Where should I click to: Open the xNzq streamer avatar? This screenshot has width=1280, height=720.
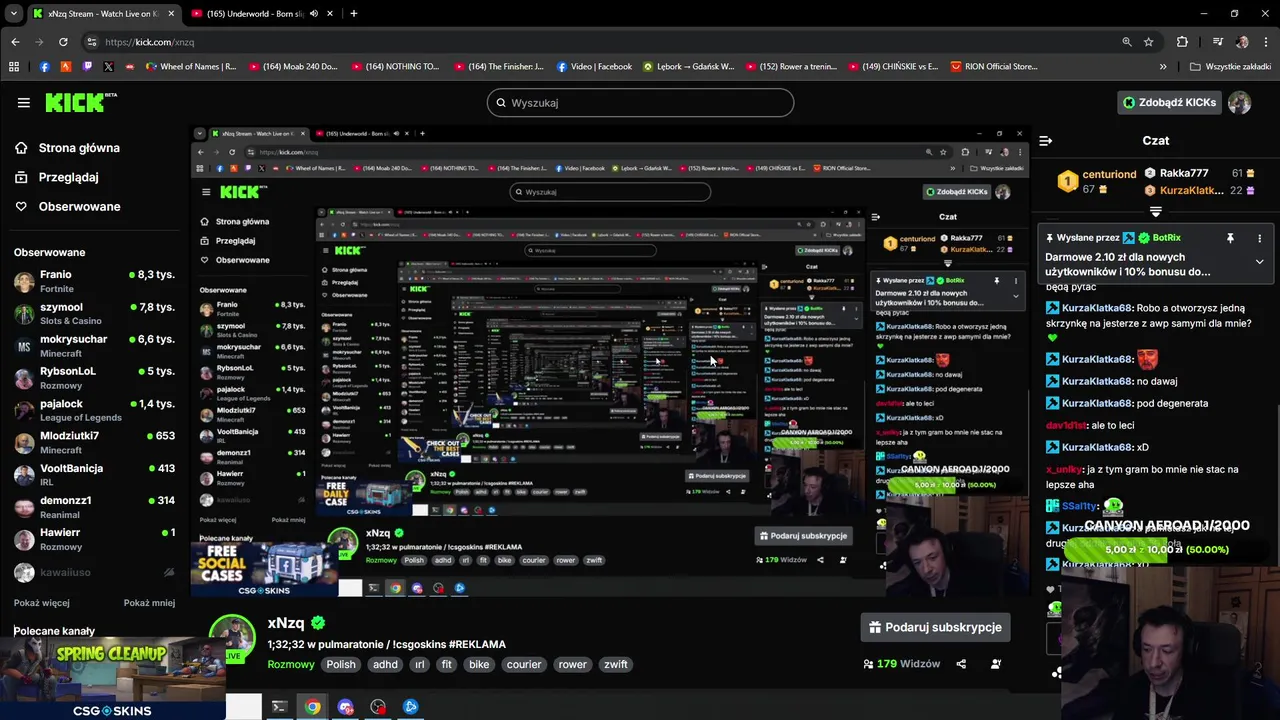[232, 638]
